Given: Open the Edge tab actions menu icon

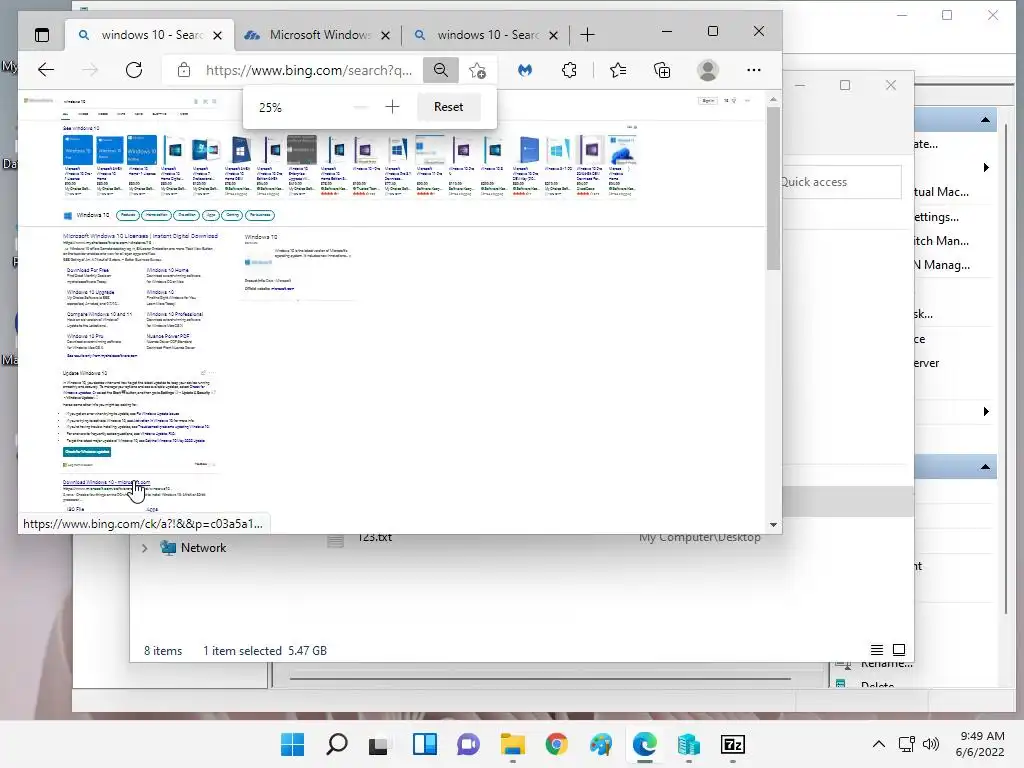Looking at the screenshot, I should [42, 35].
